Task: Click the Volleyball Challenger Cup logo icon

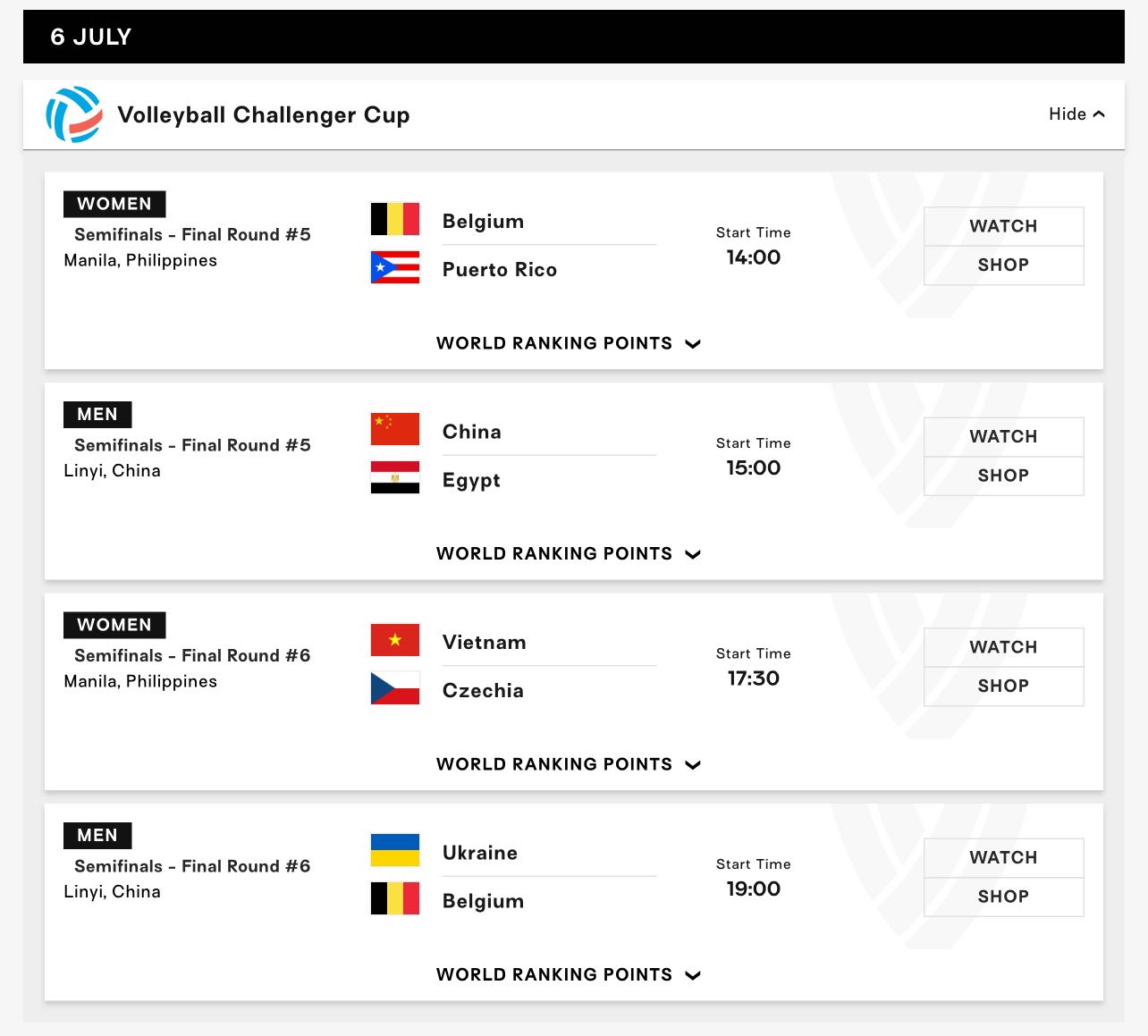Action: (x=74, y=114)
